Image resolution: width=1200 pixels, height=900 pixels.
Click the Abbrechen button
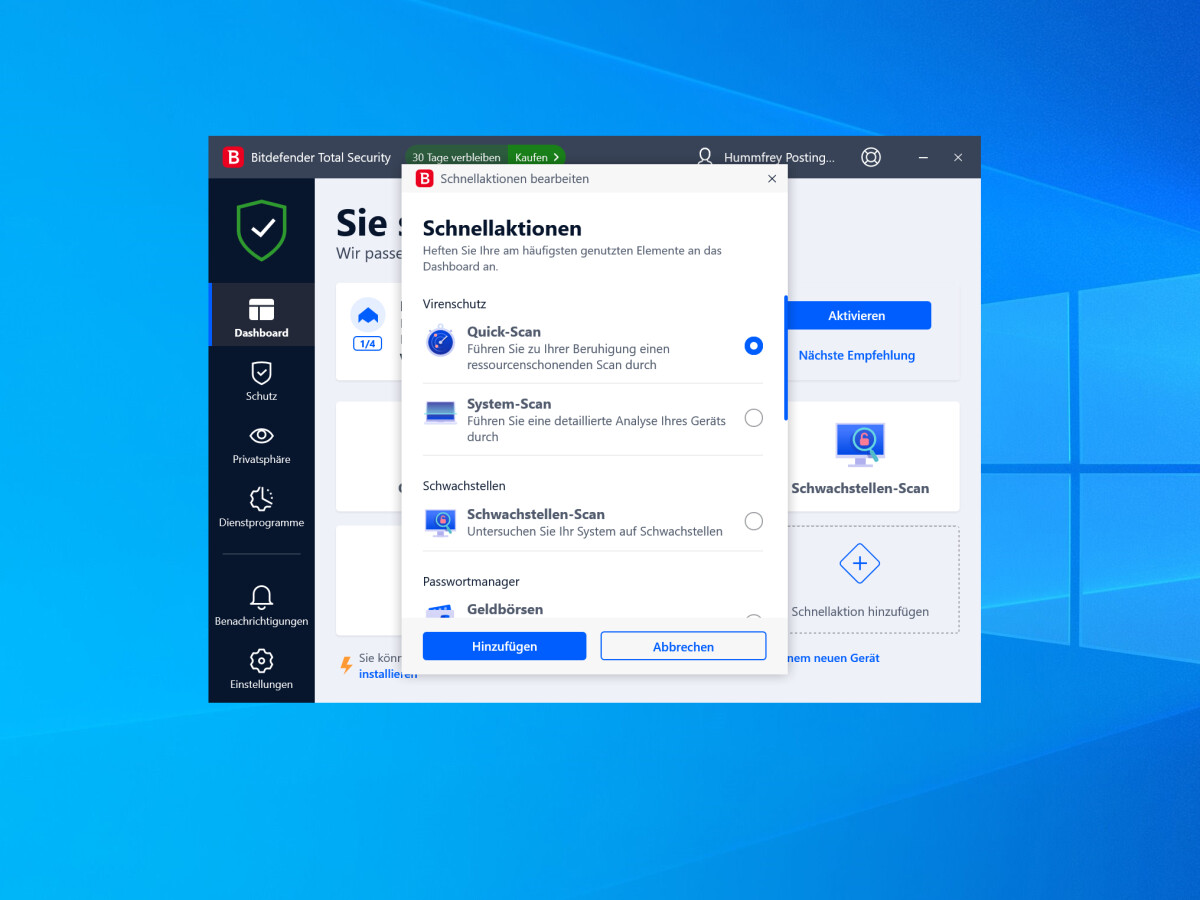click(683, 646)
